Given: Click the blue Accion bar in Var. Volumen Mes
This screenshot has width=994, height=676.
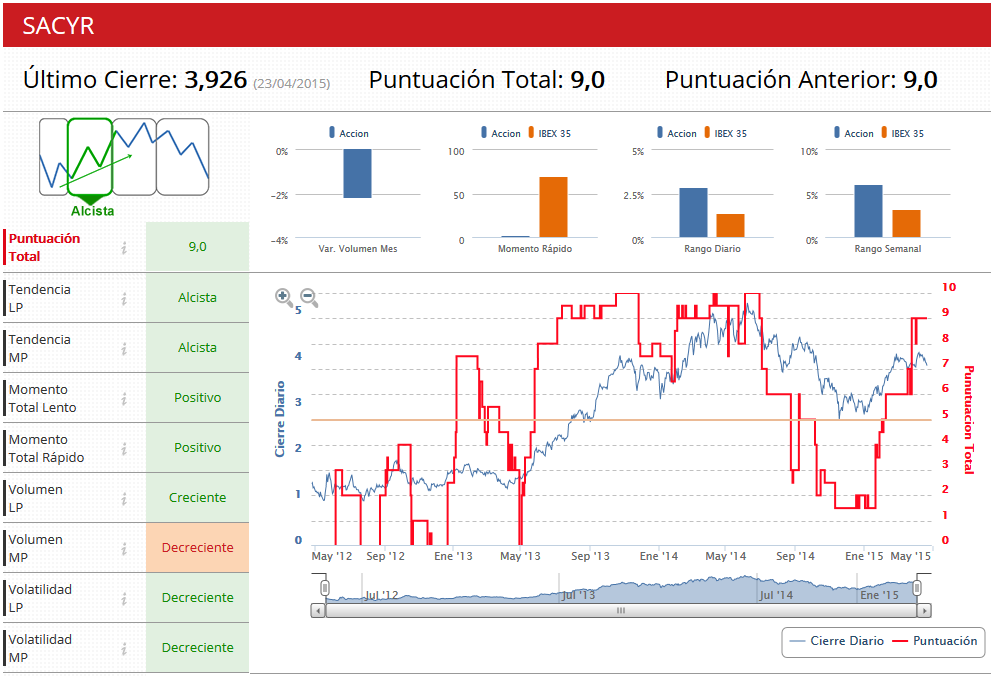Looking at the screenshot, I should (x=358, y=174).
